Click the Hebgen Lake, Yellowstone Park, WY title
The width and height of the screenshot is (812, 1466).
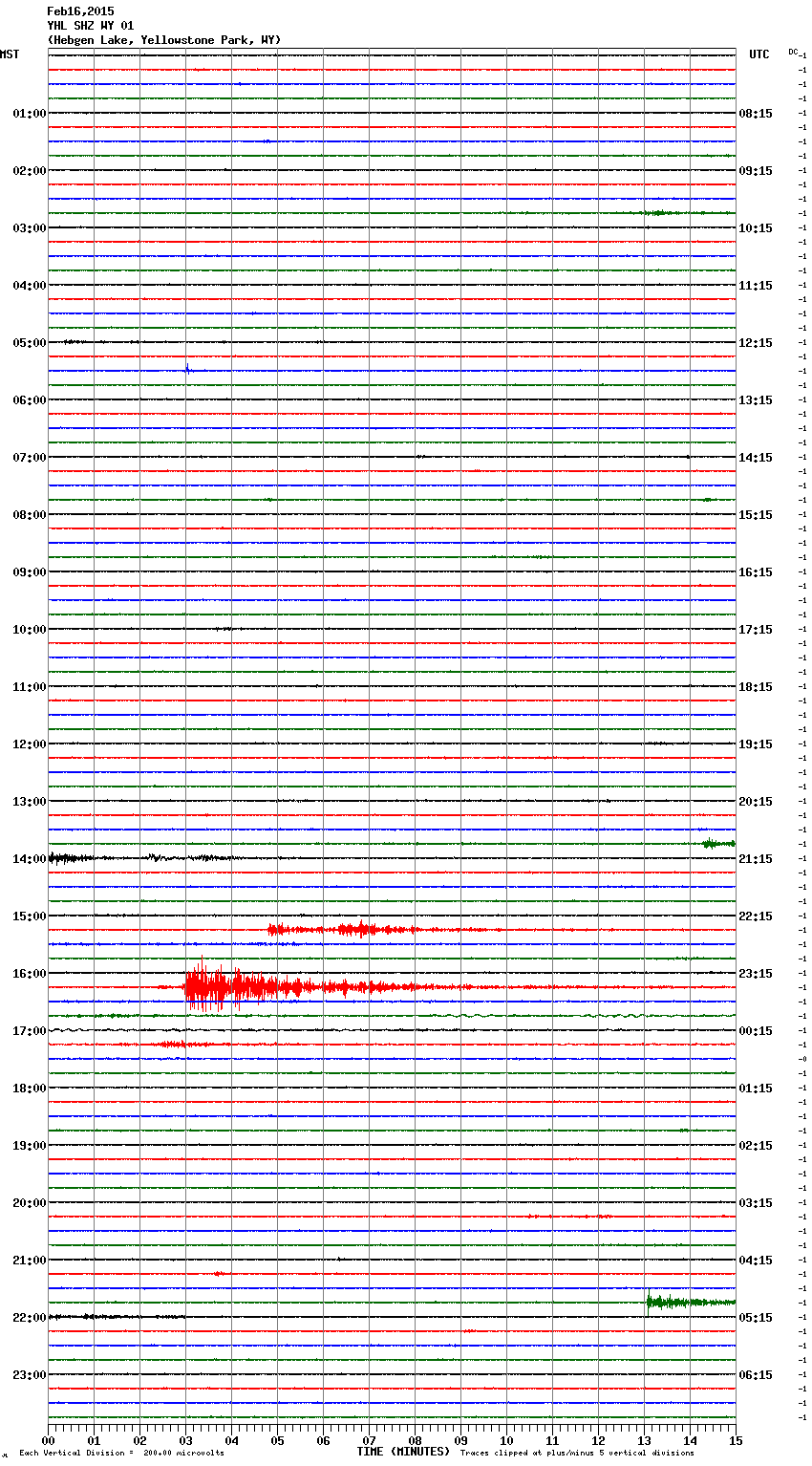(x=164, y=40)
